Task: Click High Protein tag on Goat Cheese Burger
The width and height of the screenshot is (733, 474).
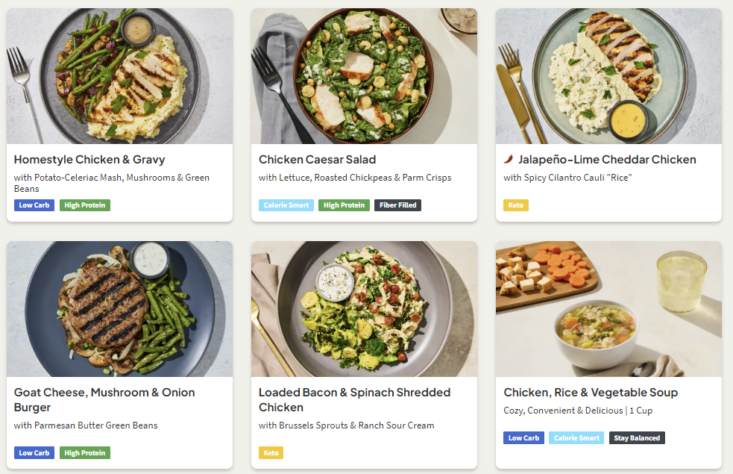Action: pyautogui.click(x=85, y=453)
